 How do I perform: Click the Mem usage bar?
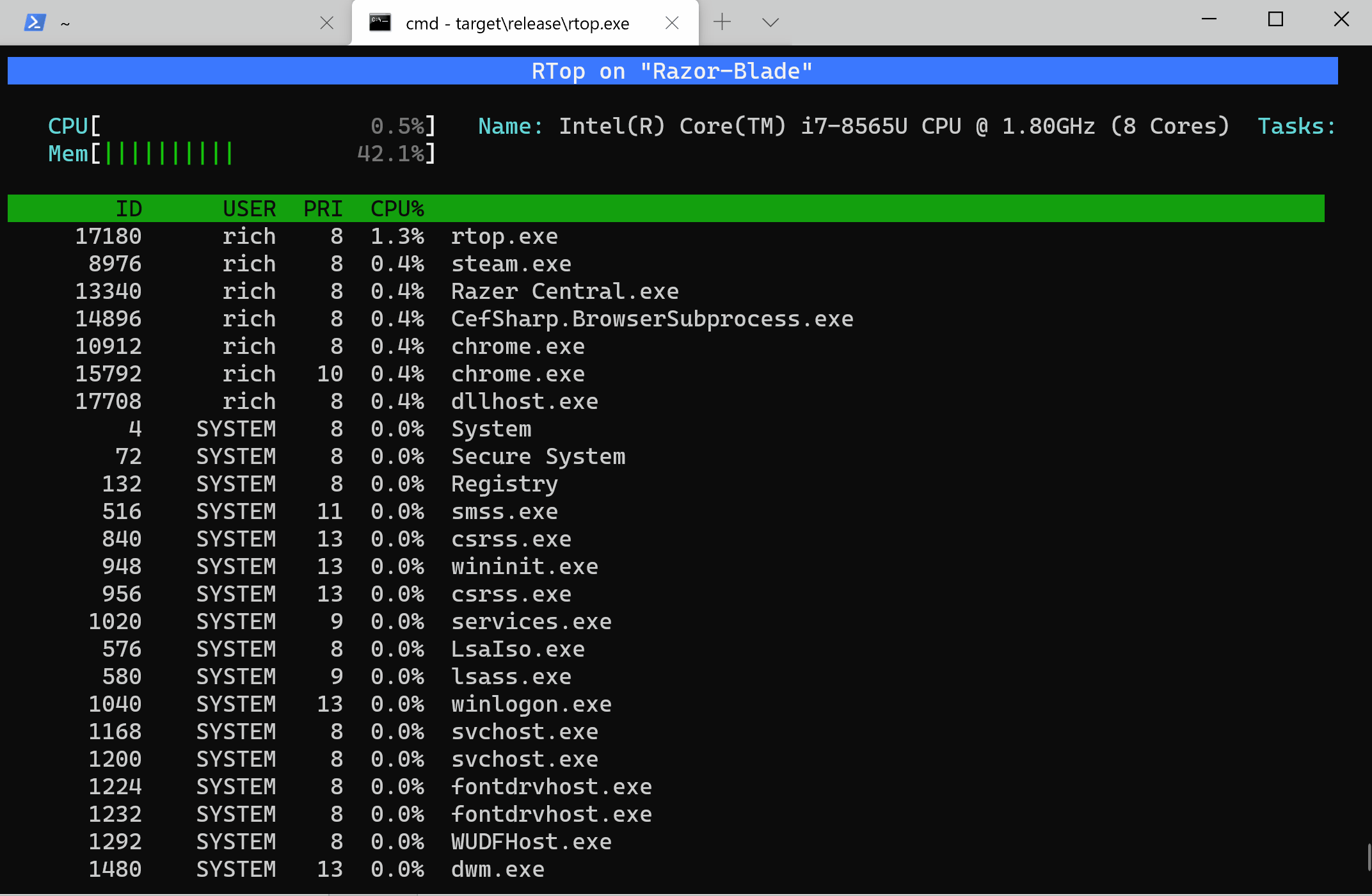point(169,154)
